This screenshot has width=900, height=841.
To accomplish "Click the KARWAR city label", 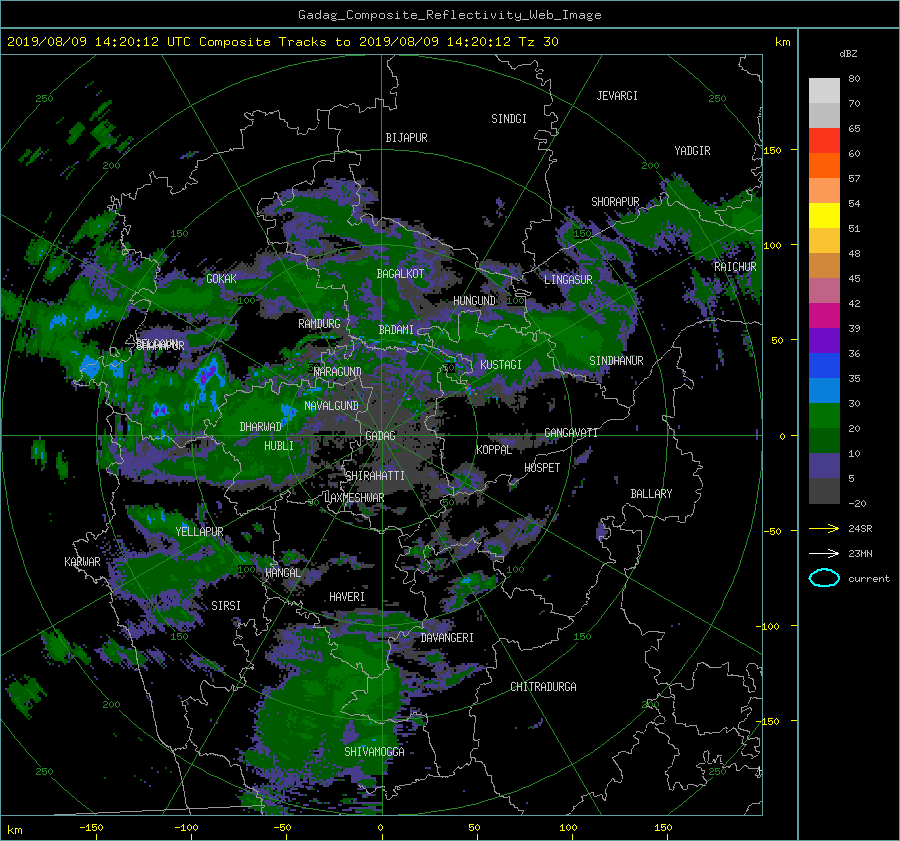I will pyautogui.click(x=82, y=561).
